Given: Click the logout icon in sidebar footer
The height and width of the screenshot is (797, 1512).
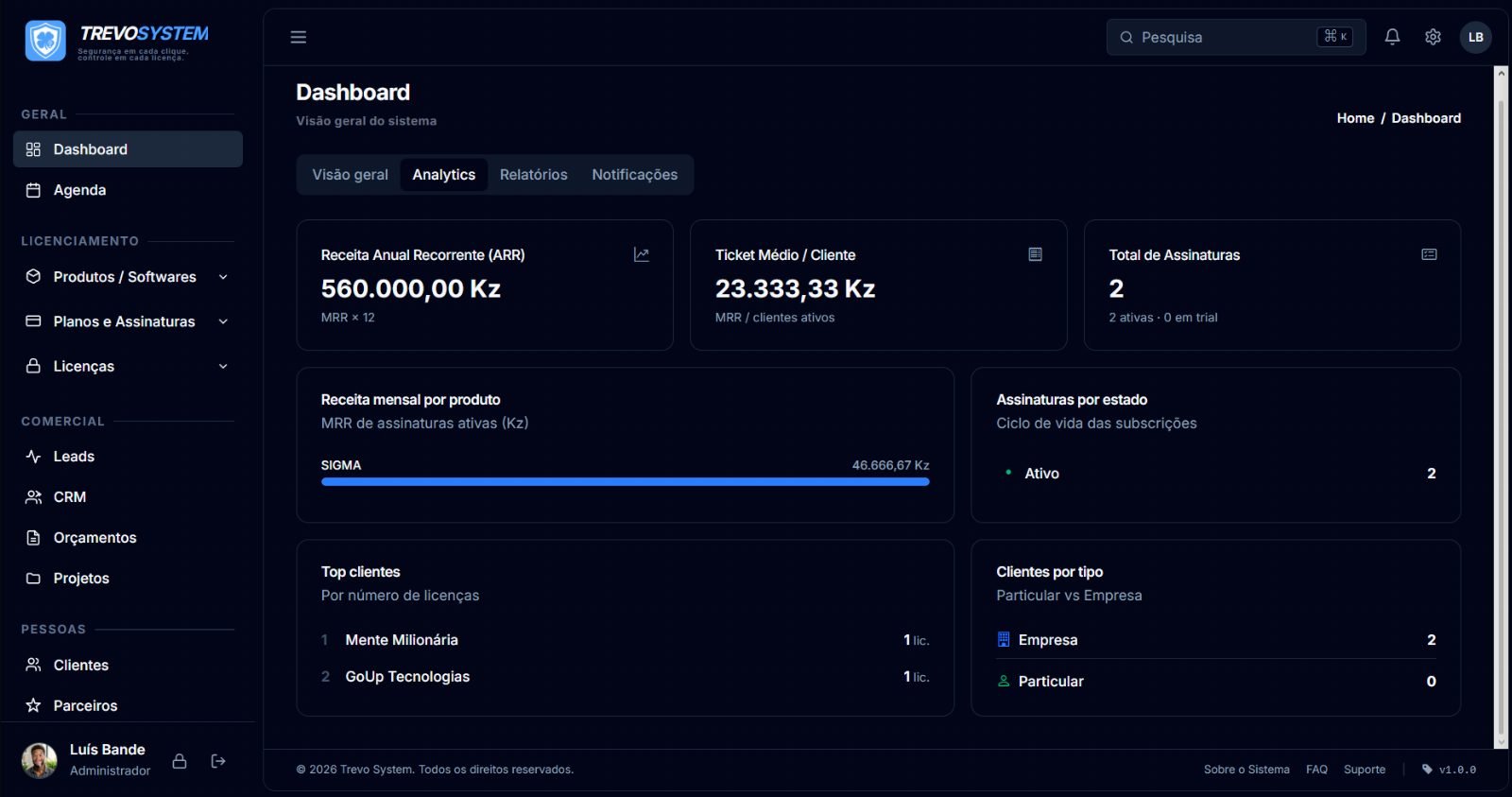Looking at the screenshot, I should (218, 761).
